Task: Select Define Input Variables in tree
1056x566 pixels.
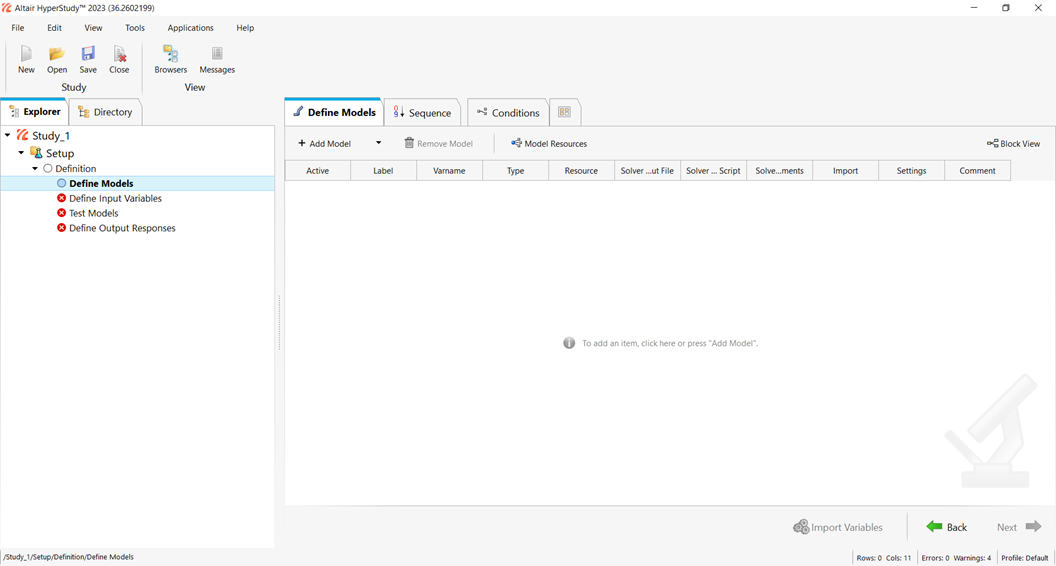Action: 115,198
